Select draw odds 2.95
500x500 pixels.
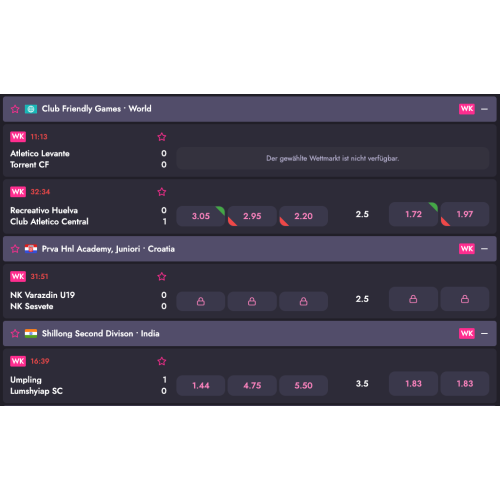(x=252, y=216)
